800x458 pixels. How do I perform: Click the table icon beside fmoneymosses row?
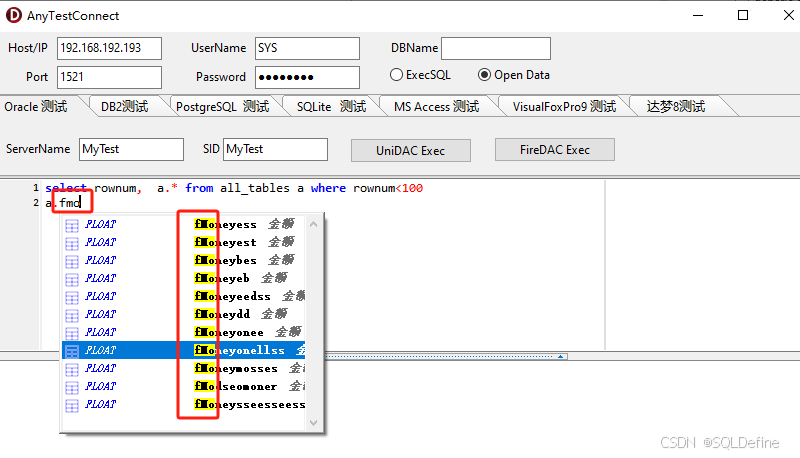coord(72,369)
